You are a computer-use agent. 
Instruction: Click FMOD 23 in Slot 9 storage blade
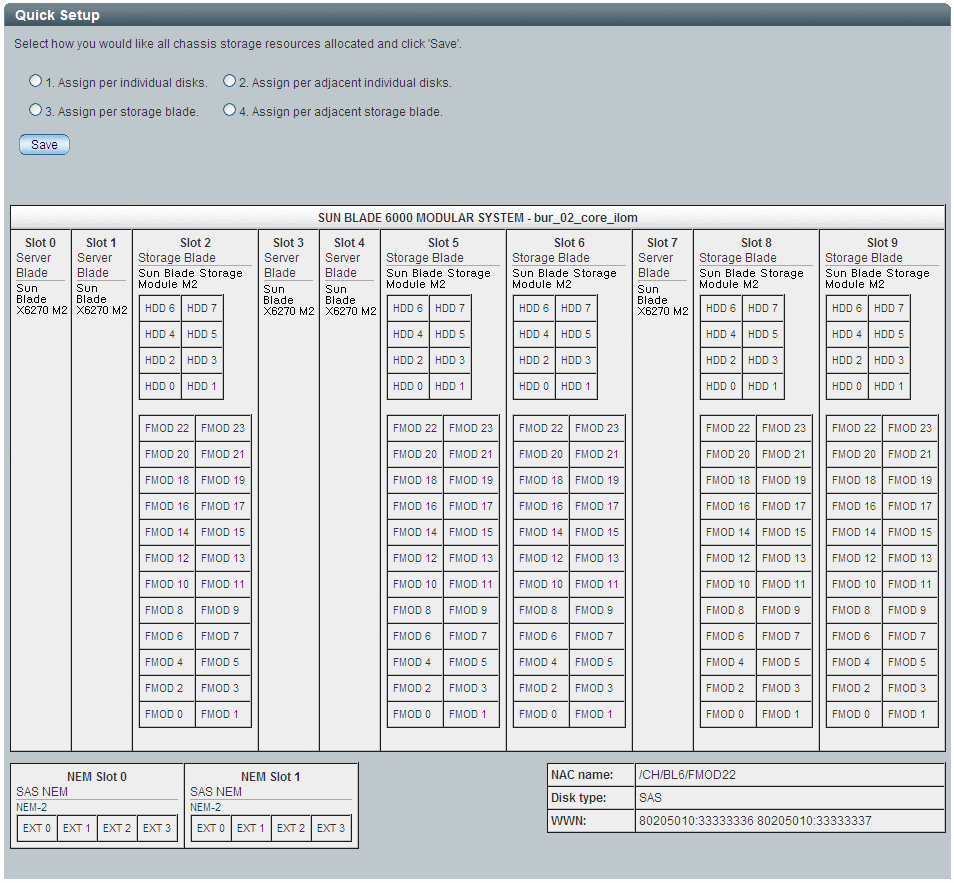point(910,428)
